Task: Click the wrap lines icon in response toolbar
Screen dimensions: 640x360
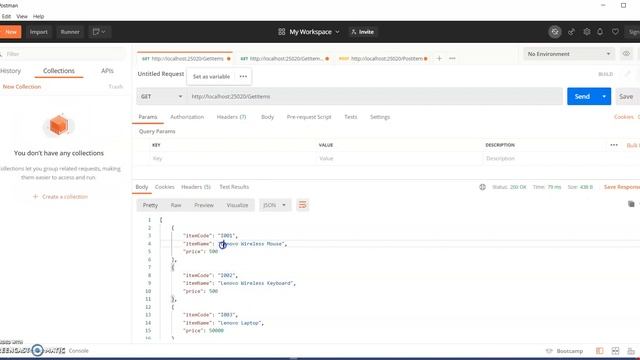Action: 302,205
